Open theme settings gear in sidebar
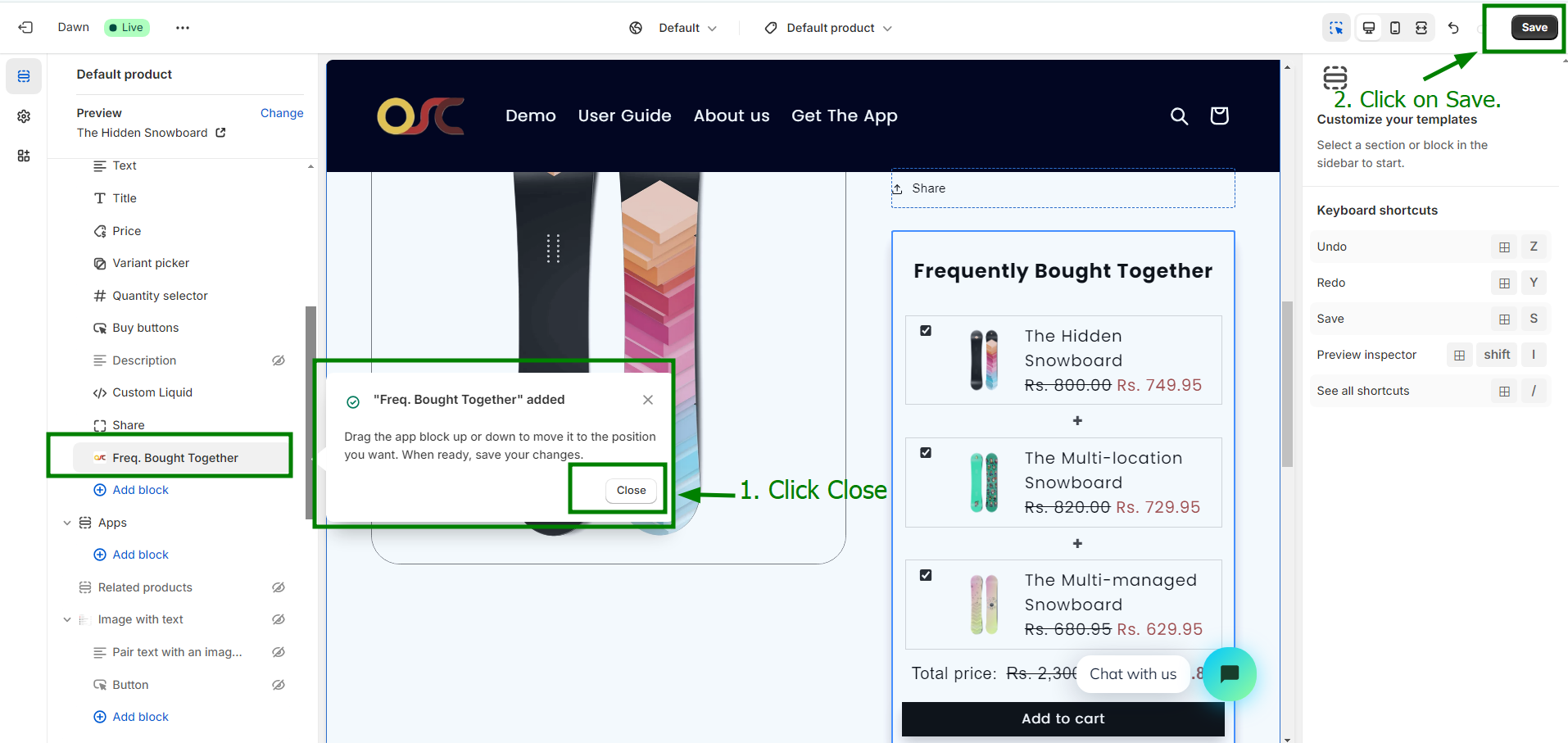This screenshot has height=743, width=1568. [x=24, y=116]
